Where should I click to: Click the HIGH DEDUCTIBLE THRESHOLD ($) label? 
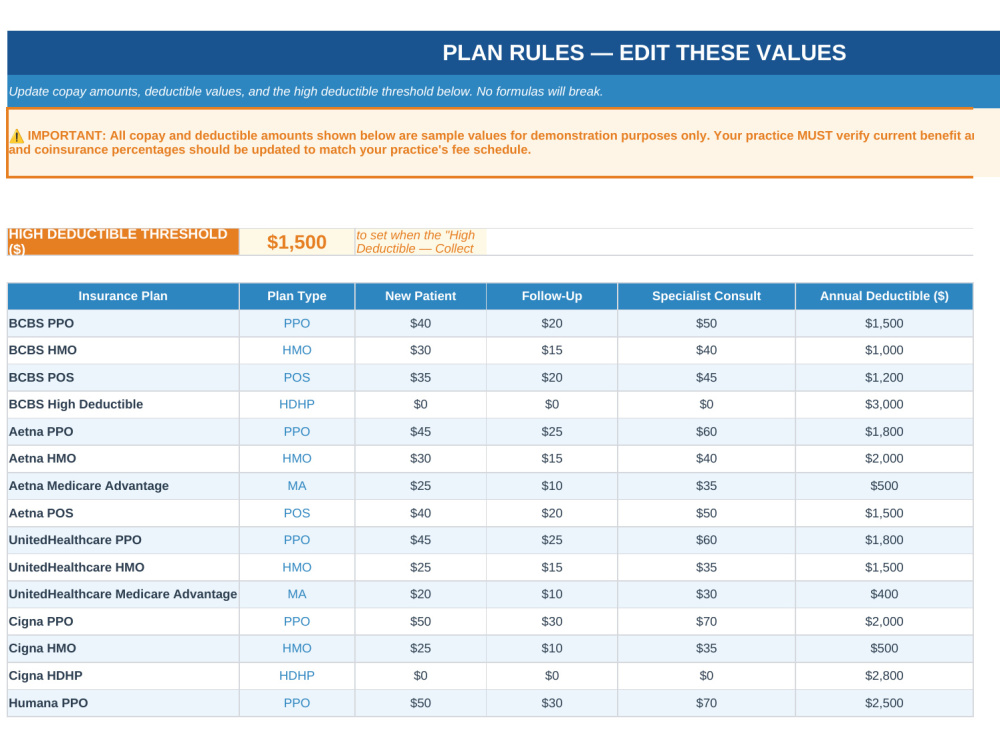pyautogui.click(x=123, y=242)
